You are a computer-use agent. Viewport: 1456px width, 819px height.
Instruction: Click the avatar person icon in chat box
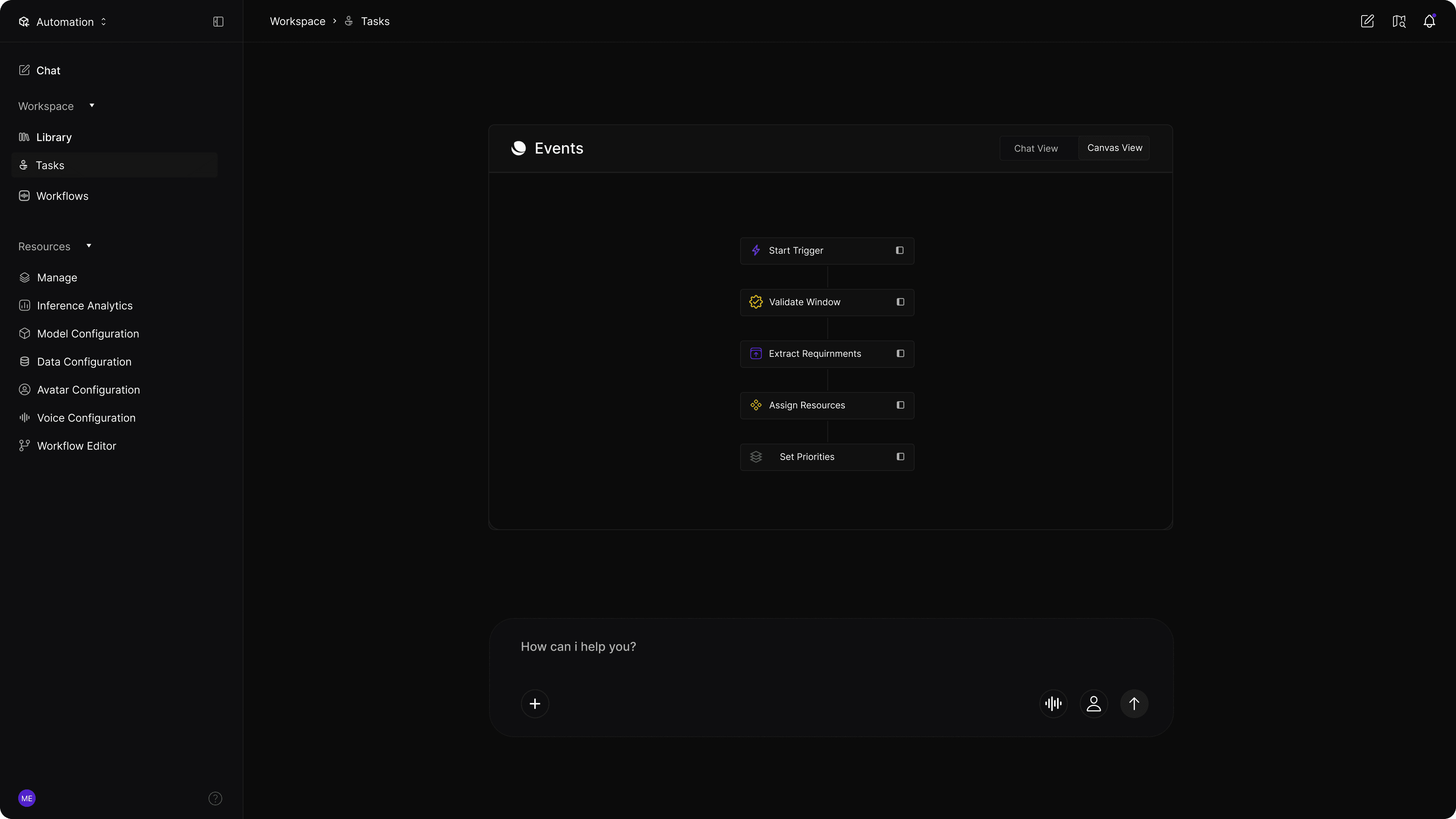1094,704
